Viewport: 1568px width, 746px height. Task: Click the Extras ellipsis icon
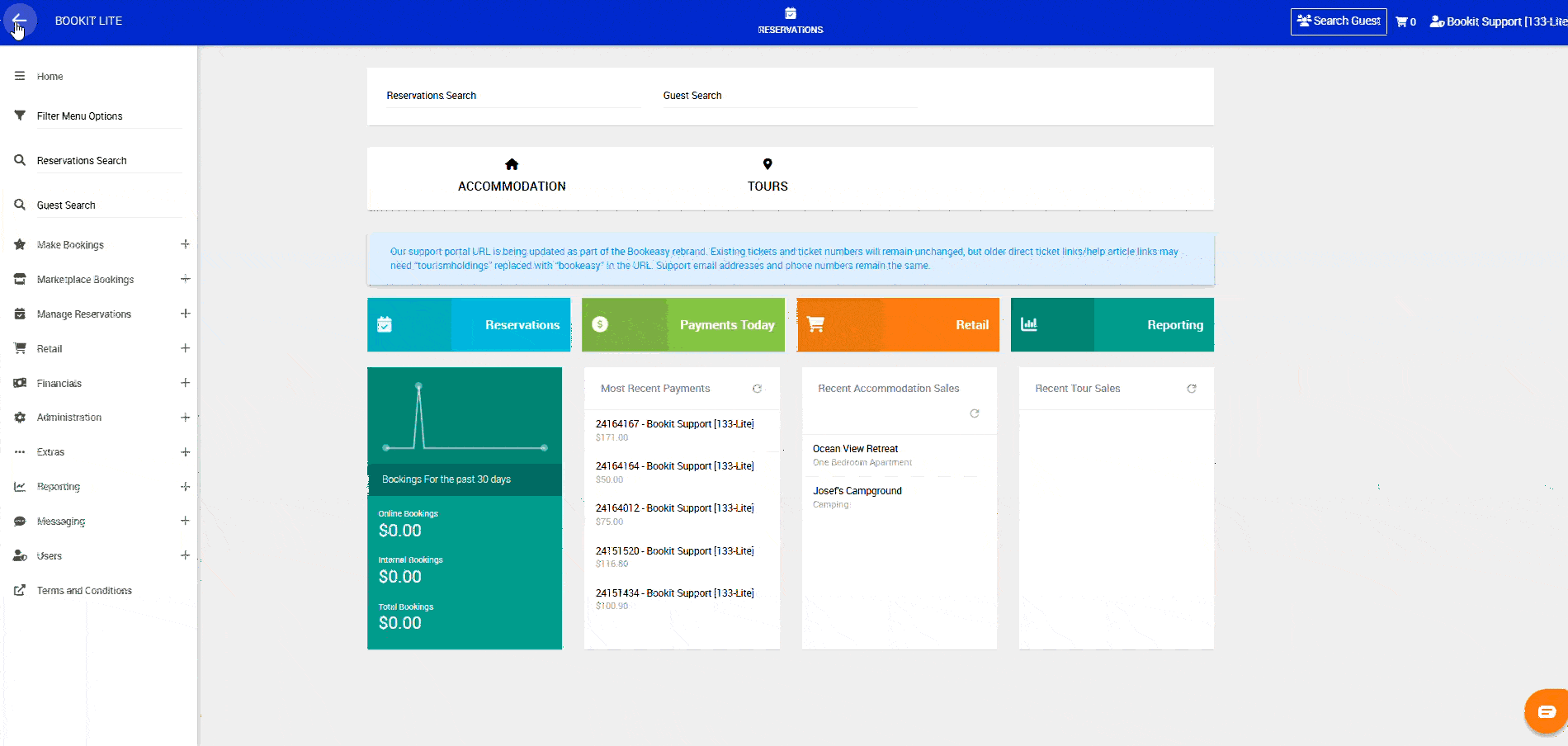click(x=20, y=452)
